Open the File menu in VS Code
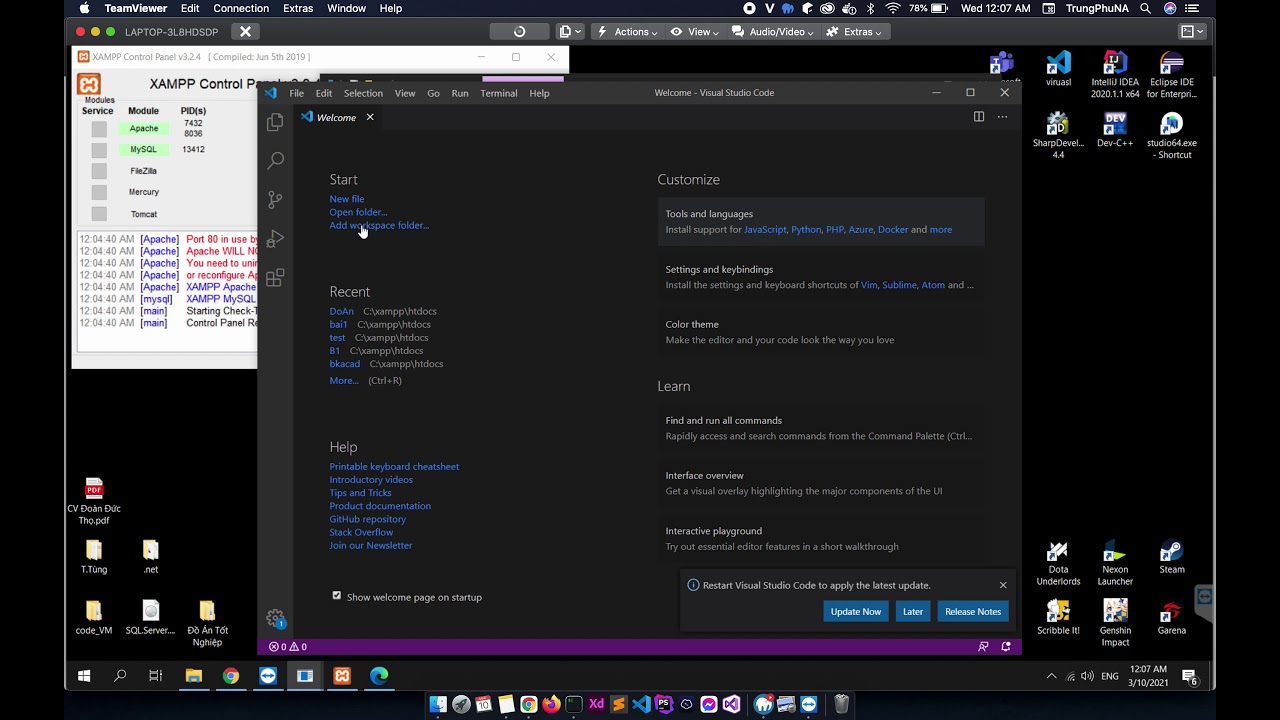The width and height of the screenshot is (1280, 720). [x=297, y=93]
